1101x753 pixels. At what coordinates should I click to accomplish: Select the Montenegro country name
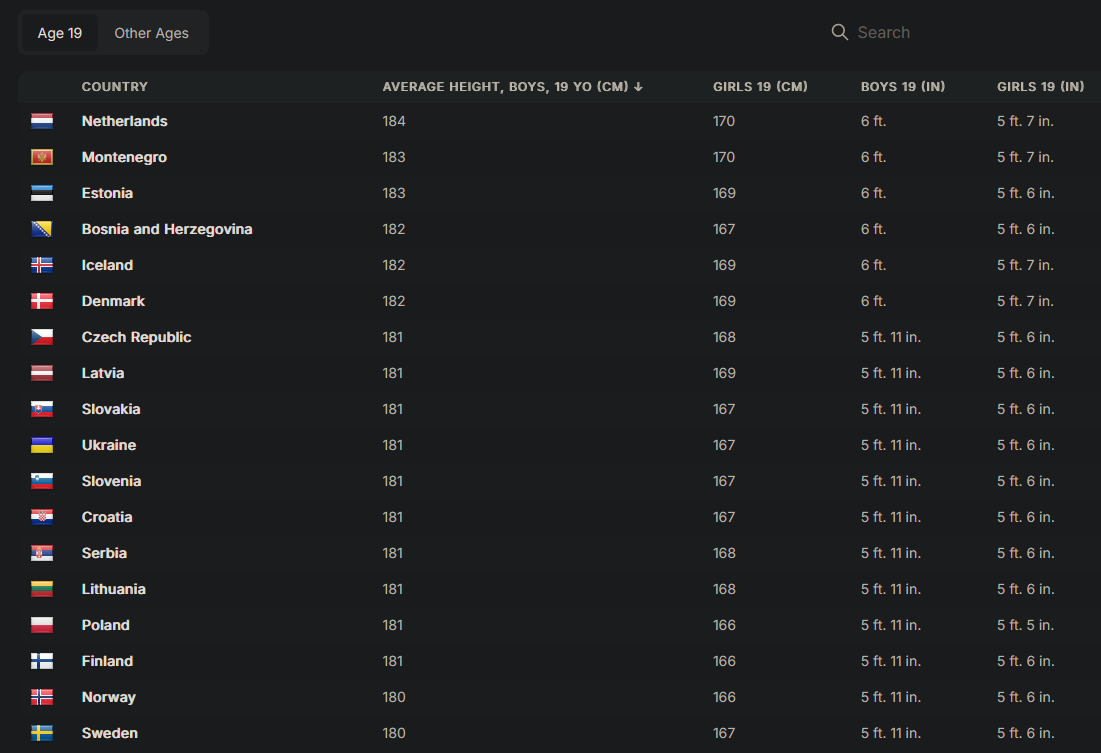[x=124, y=157]
